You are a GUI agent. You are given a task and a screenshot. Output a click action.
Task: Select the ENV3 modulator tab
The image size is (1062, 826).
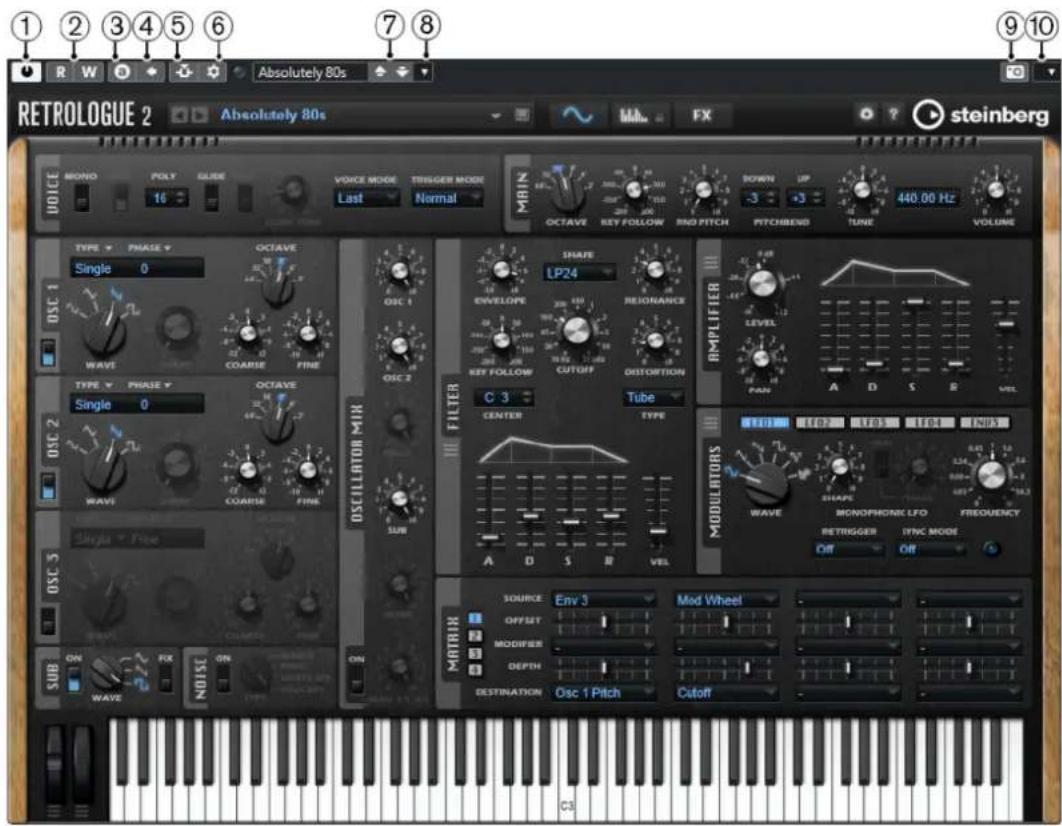984,422
